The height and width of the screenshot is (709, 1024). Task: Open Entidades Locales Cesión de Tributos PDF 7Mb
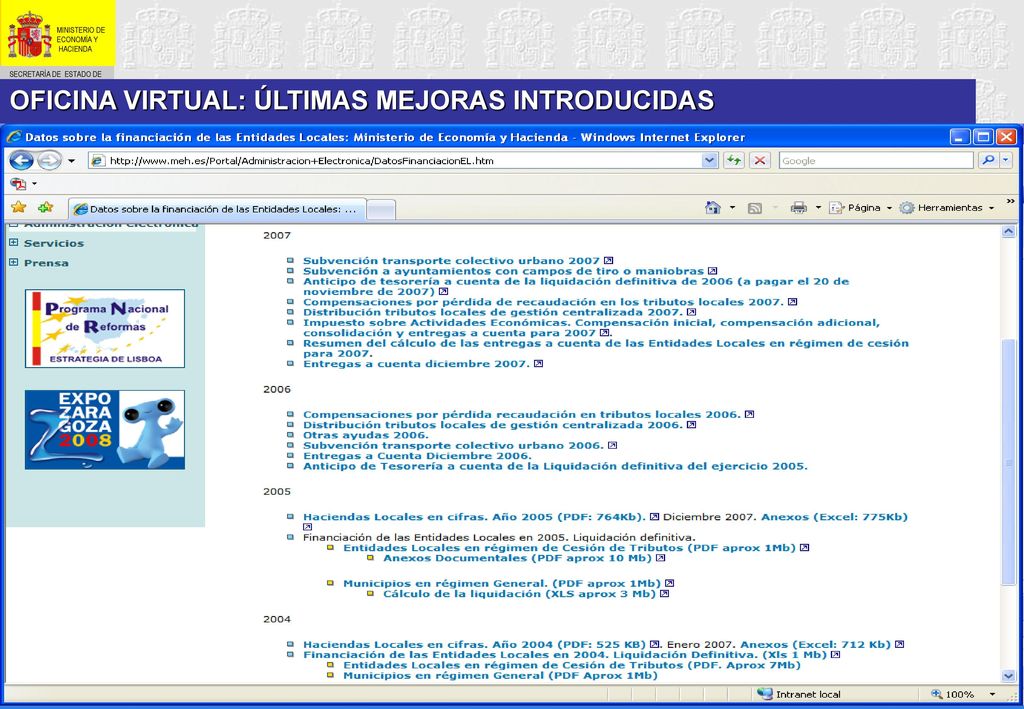[x=572, y=665]
